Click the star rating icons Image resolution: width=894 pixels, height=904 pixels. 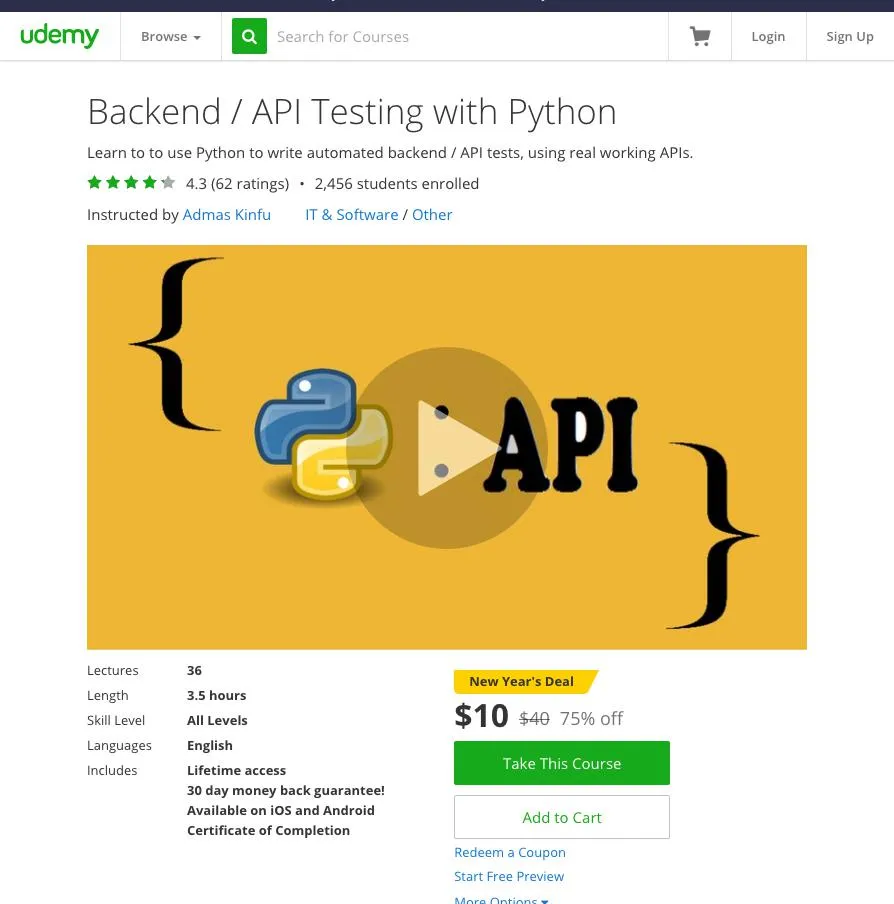click(x=131, y=183)
